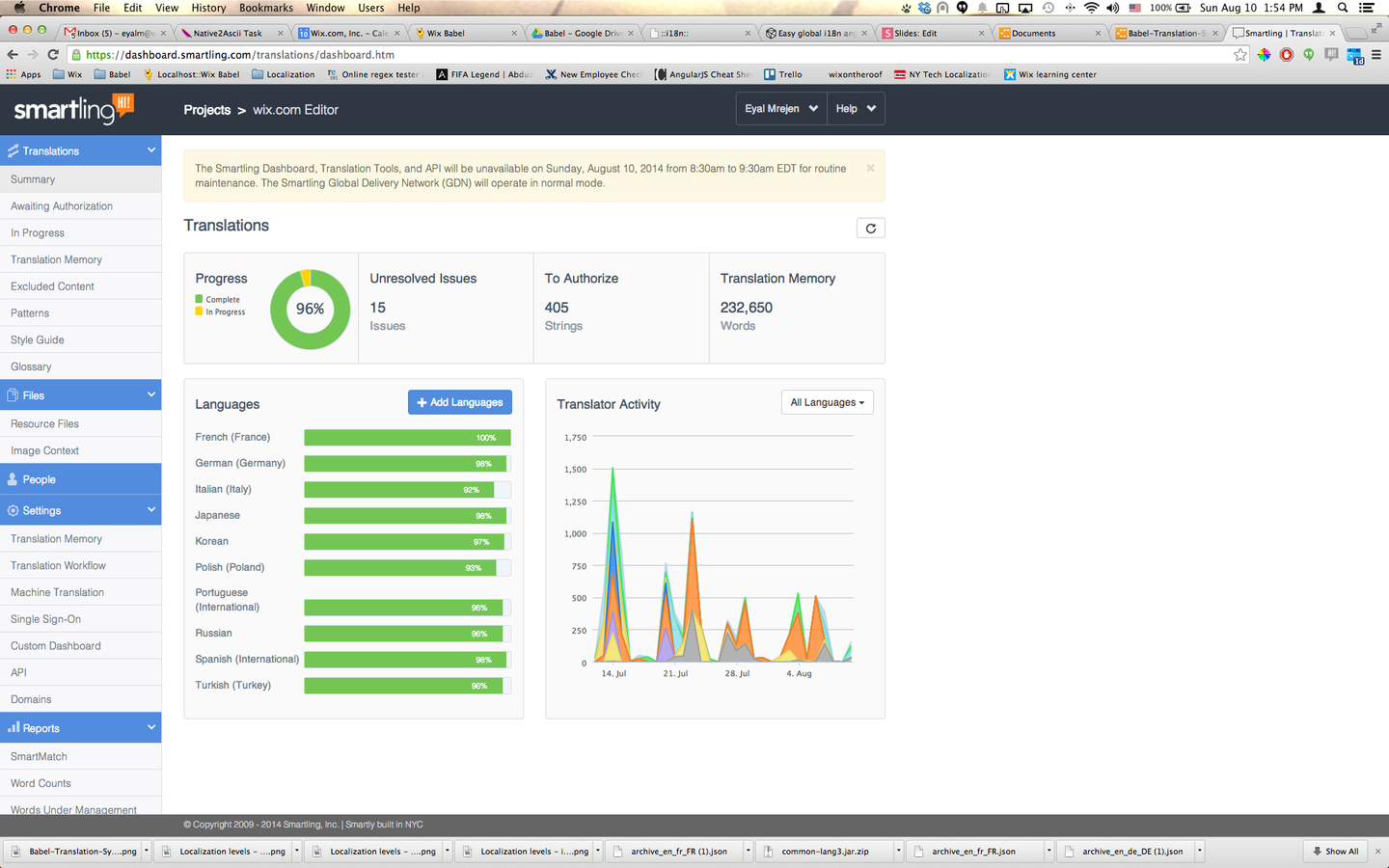Click the Translations pencil icon in sidebar
Viewport: 1389px width, 868px height.
[14, 151]
